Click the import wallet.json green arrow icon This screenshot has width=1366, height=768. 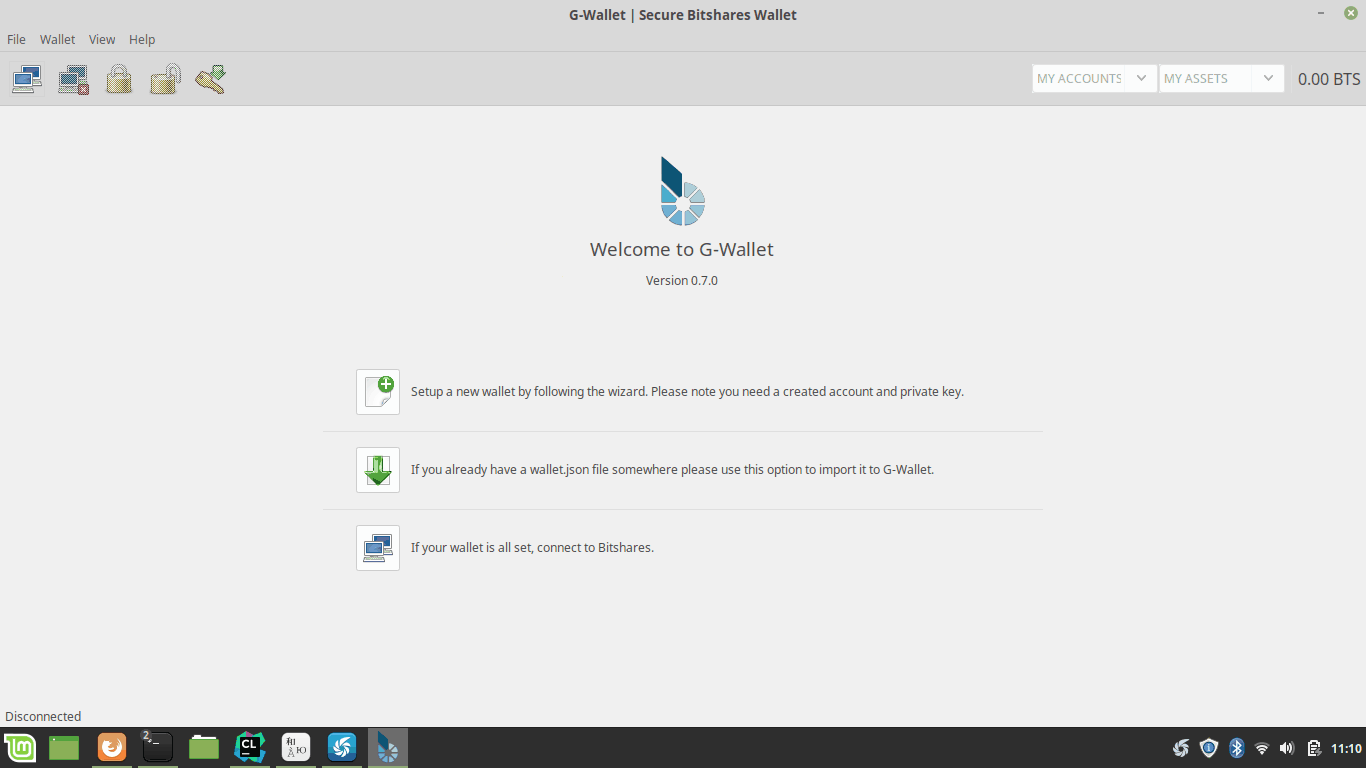coord(378,470)
